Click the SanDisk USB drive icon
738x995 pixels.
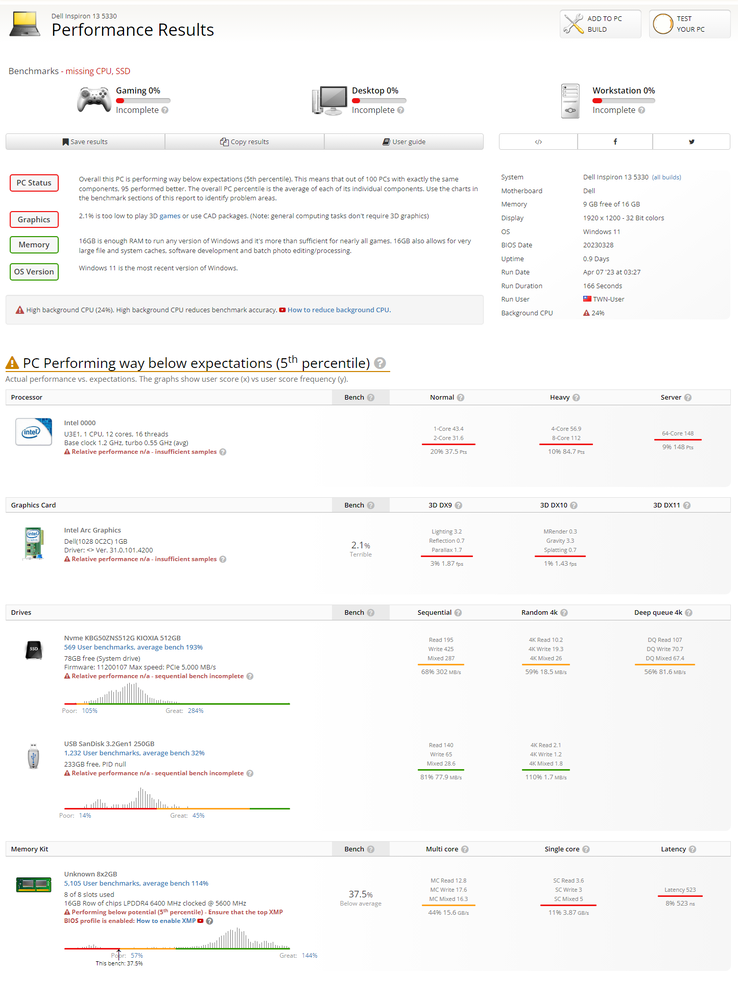(x=34, y=756)
